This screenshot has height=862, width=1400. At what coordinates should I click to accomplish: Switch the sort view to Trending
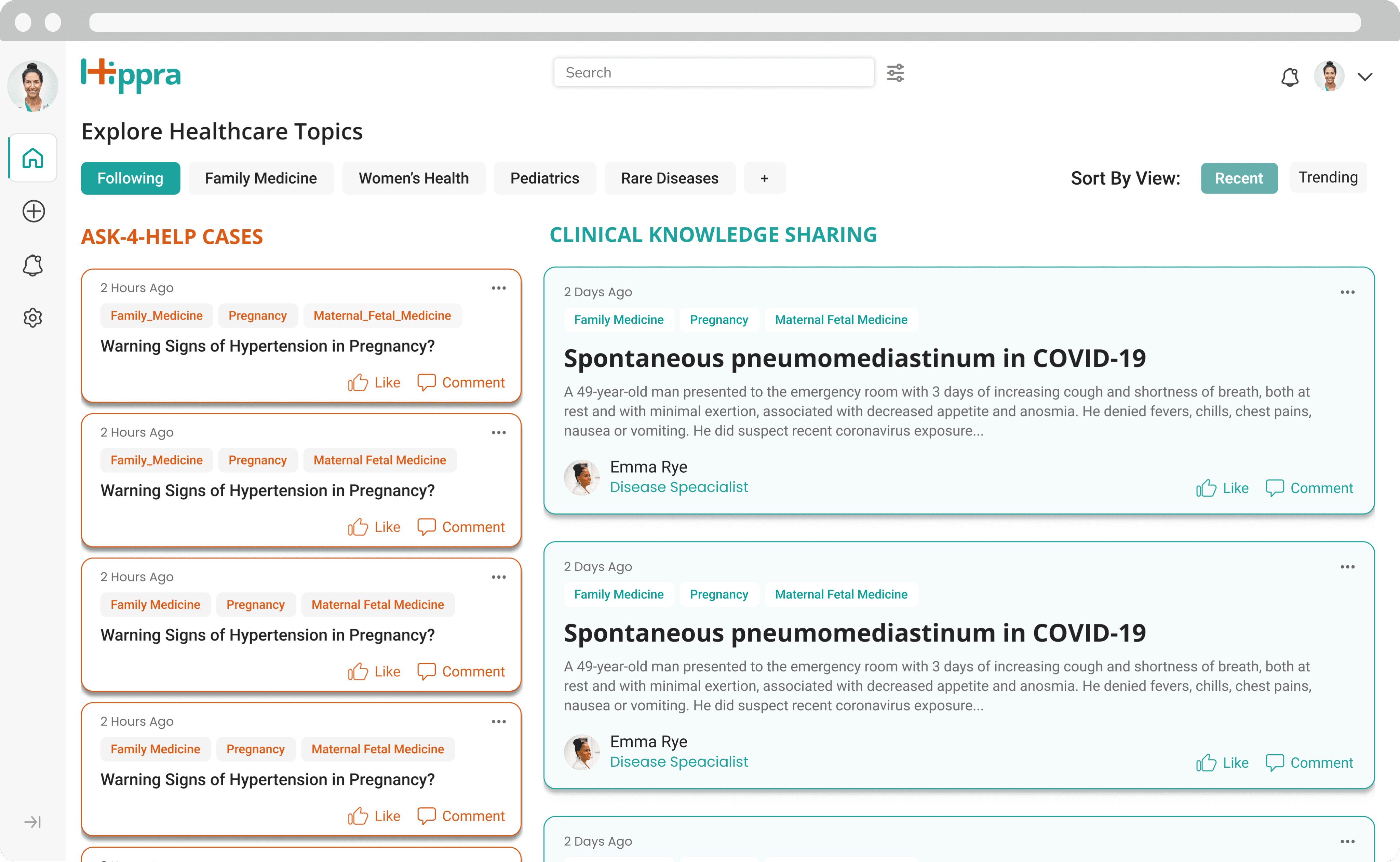coord(1328,177)
